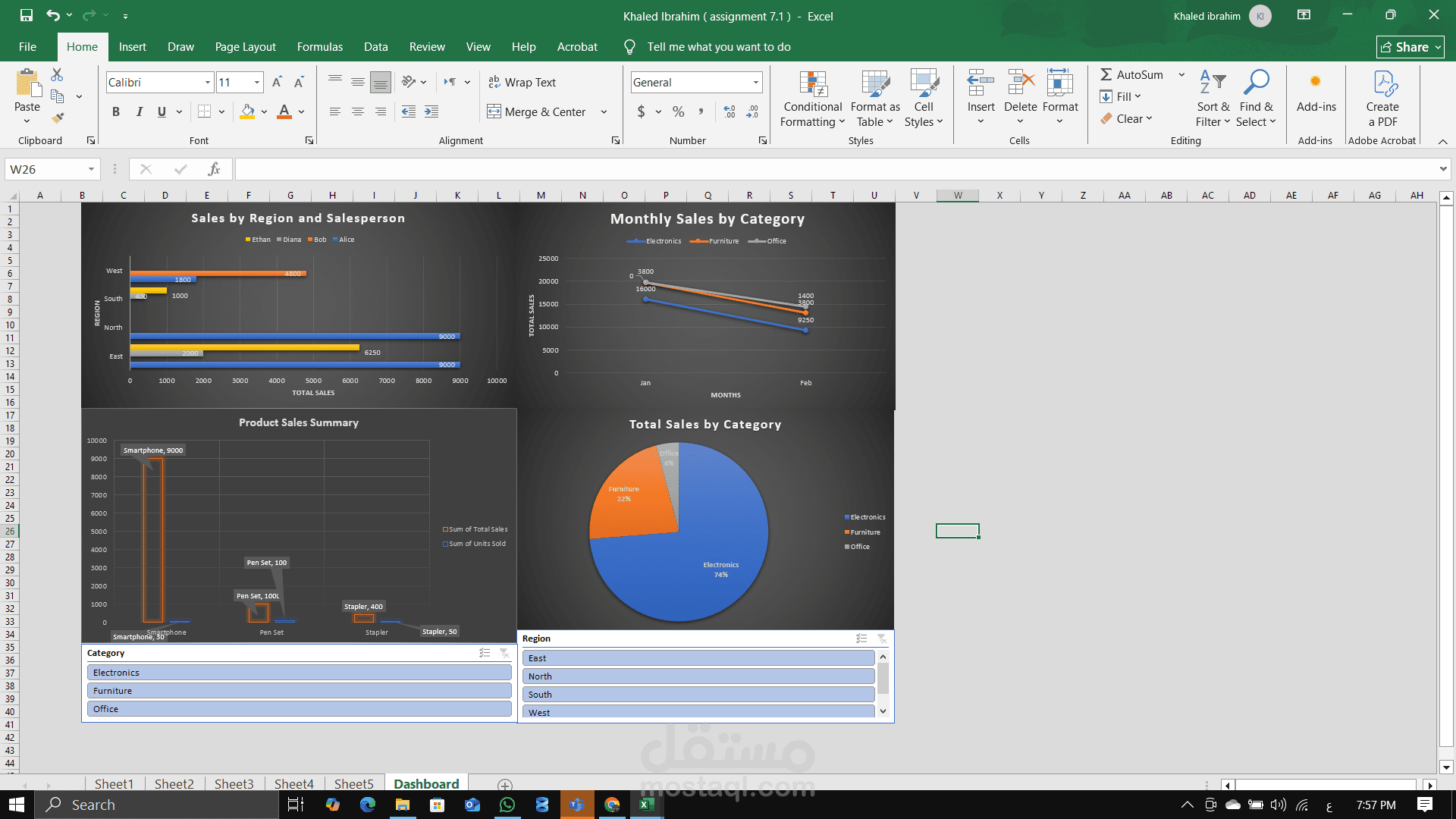
Task: Open the Name Box dropdown
Action: click(91, 169)
